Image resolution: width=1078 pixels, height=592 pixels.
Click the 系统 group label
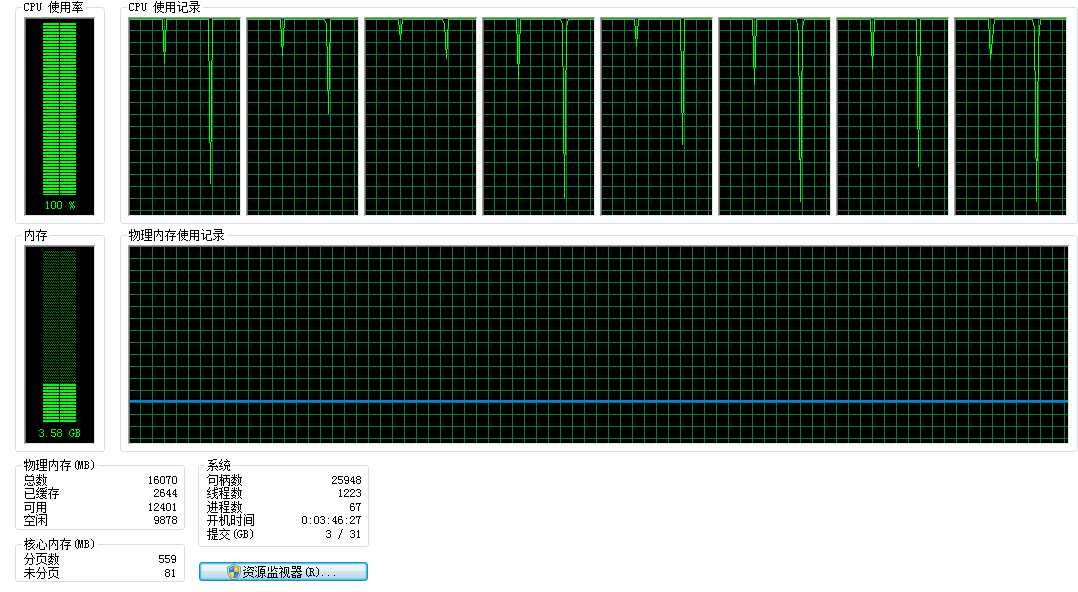point(219,465)
